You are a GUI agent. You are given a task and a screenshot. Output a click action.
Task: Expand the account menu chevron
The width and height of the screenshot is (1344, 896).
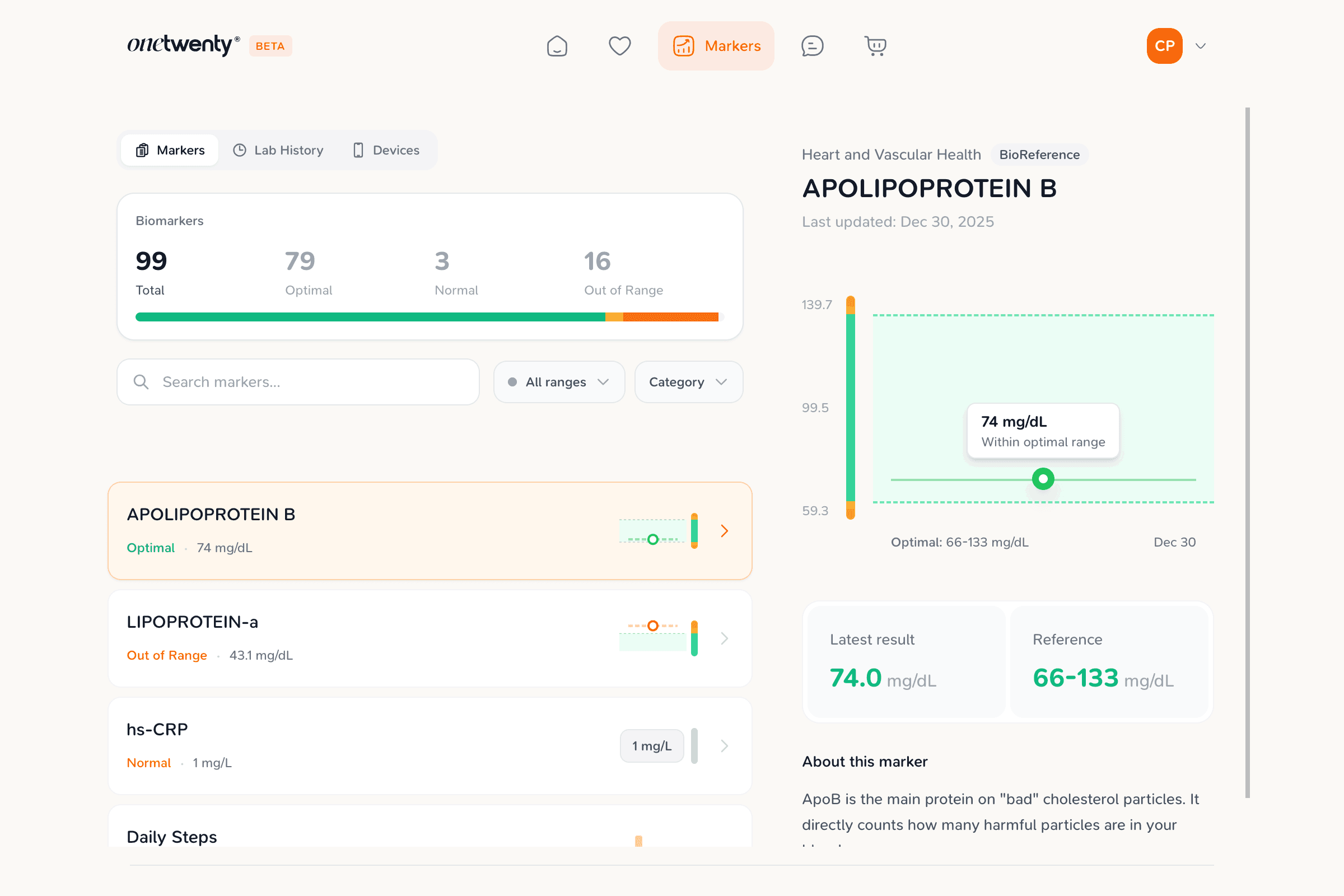[x=1201, y=46]
